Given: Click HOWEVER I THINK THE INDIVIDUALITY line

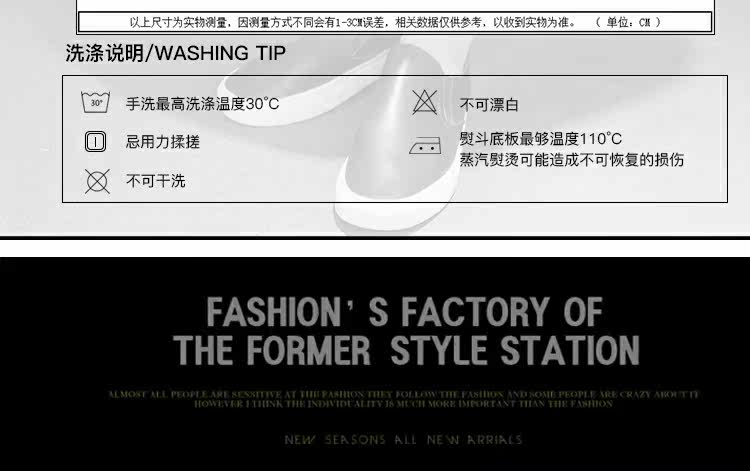Looking at the screenshot, I should (403, 404).
